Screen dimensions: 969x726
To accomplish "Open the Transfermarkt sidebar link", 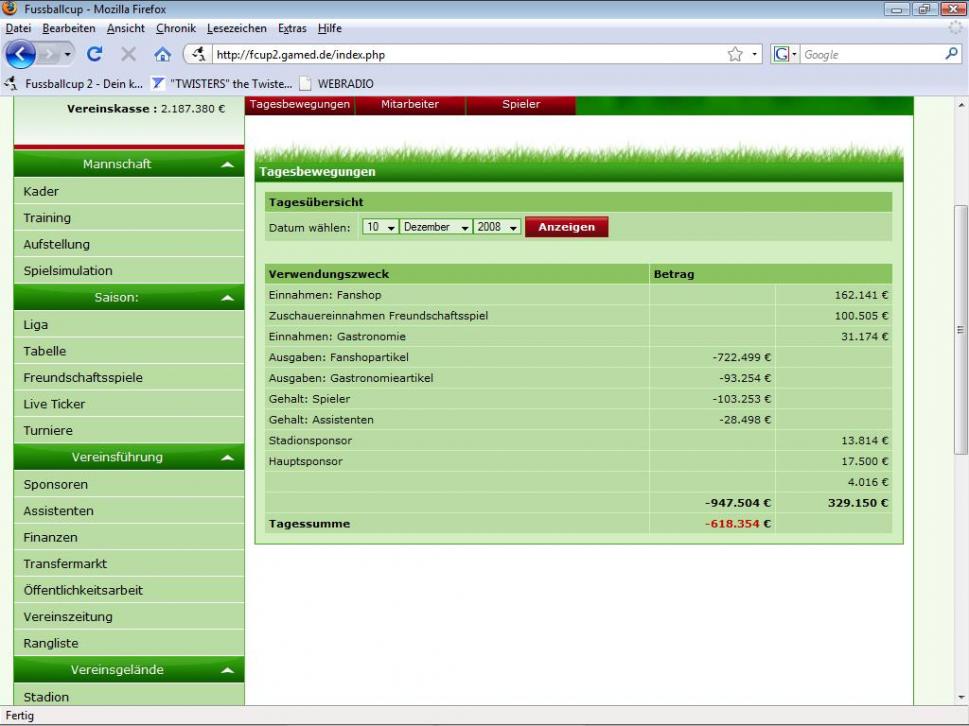I will pos(65,563).
